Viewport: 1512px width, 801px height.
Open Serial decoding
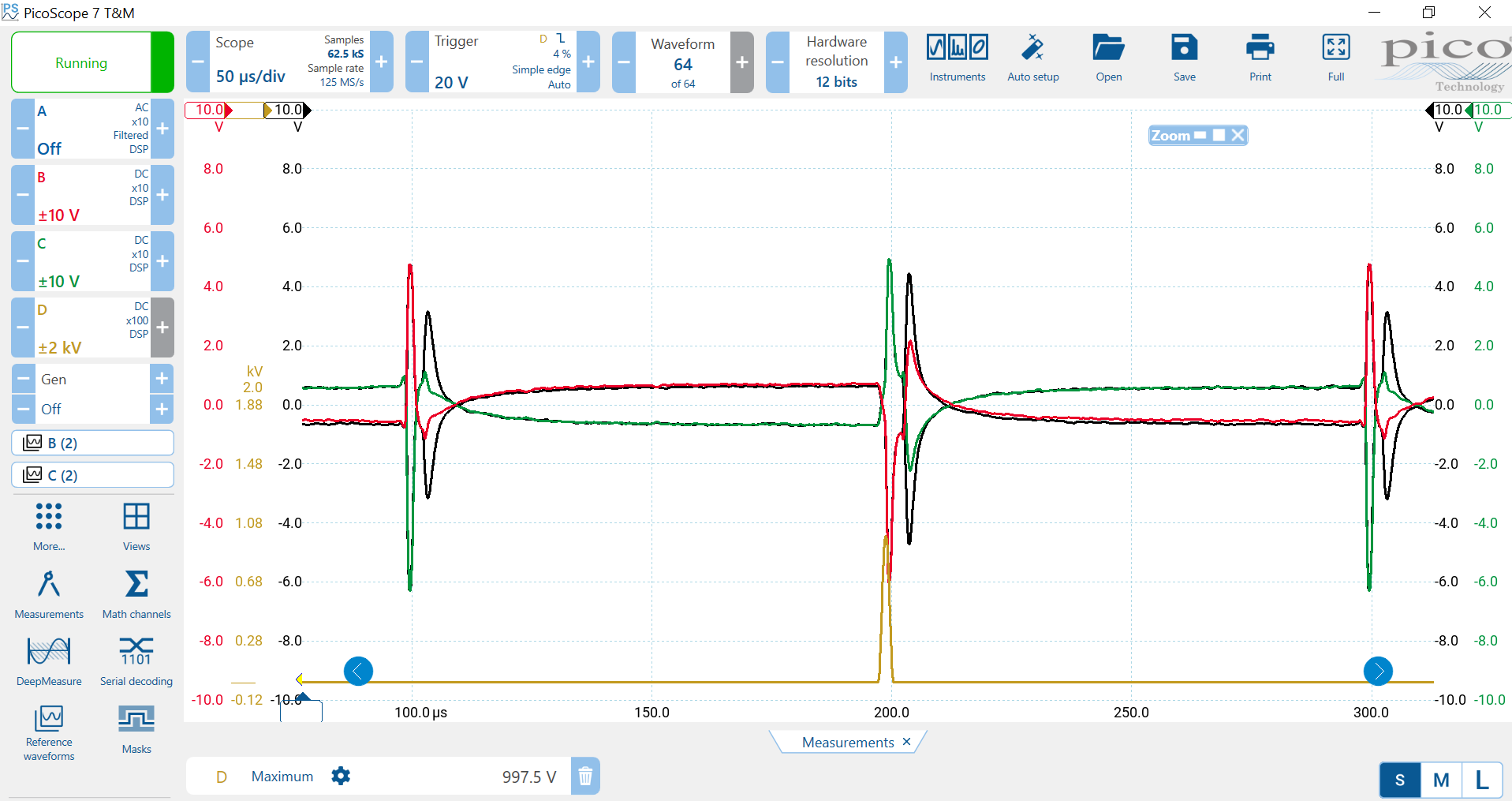[x=136, y=661]
